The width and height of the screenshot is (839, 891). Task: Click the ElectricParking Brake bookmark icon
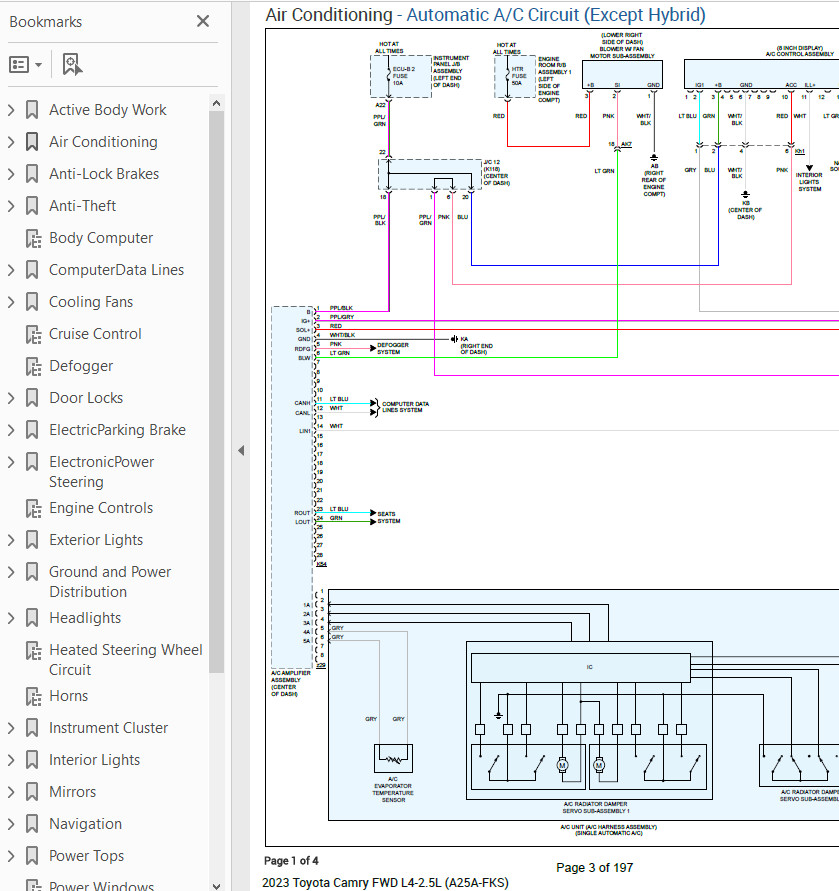[32, 430]
